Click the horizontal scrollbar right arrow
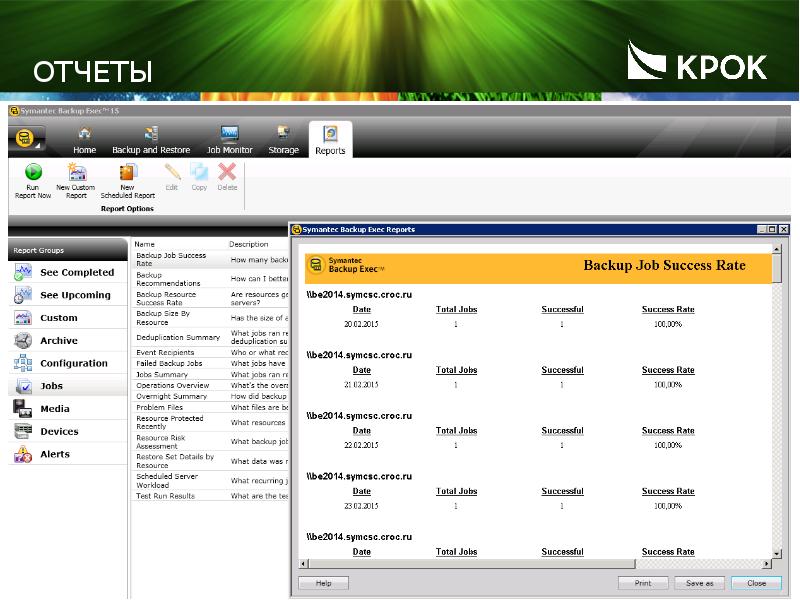The height and width of the screenshot is (600, 800). (x=767, y=563)
